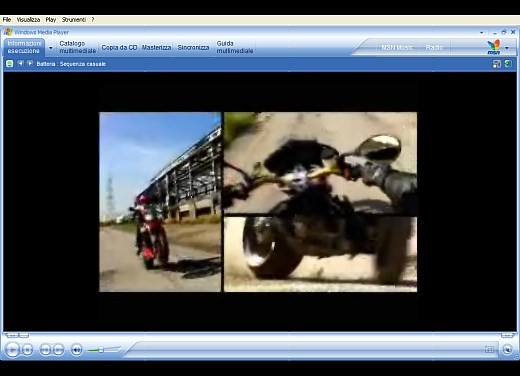The image size is (520, 376).
Task: Restore the Windows Media Player window
Action: point(504,32)
